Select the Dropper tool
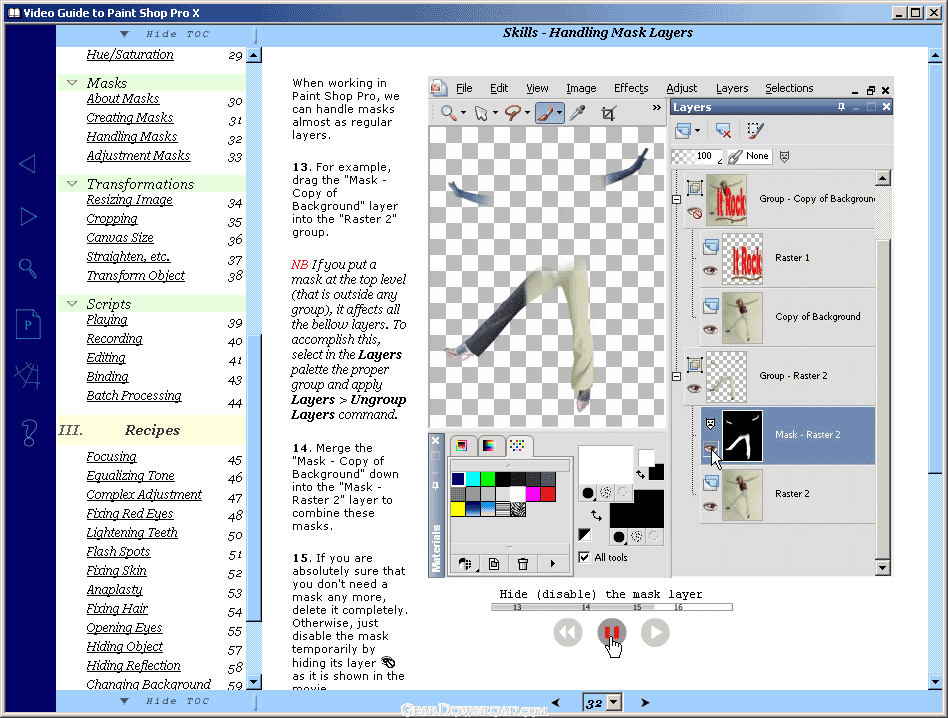 [578, 113]
